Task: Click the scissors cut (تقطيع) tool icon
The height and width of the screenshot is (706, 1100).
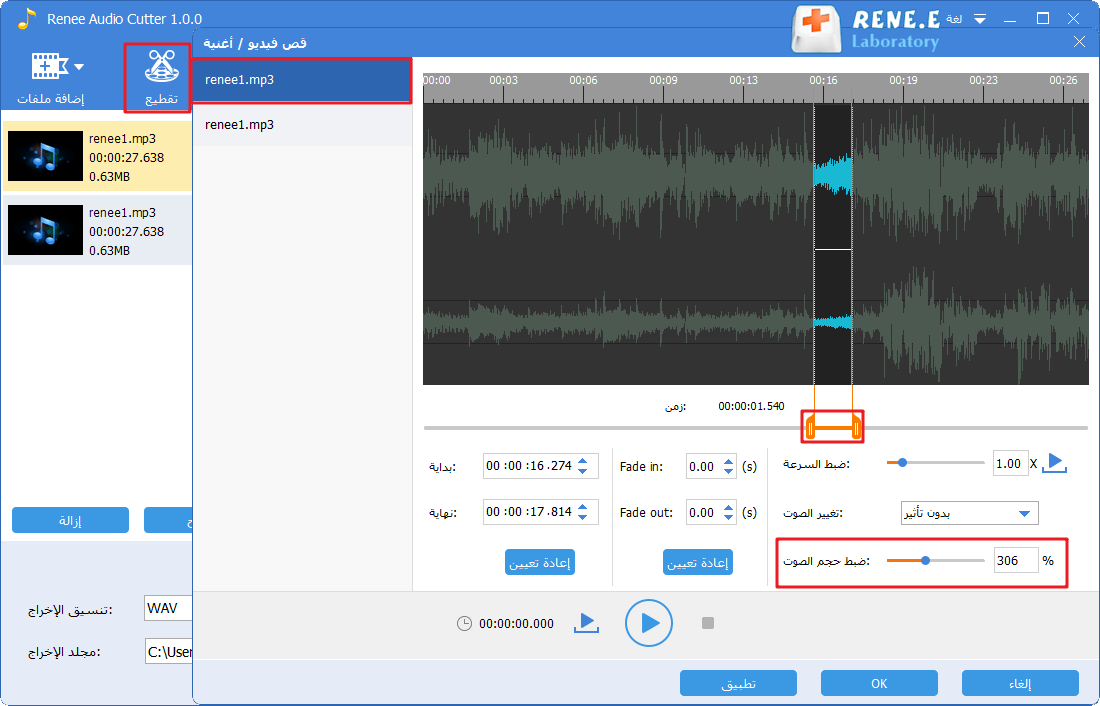Action: pos(161,67)
